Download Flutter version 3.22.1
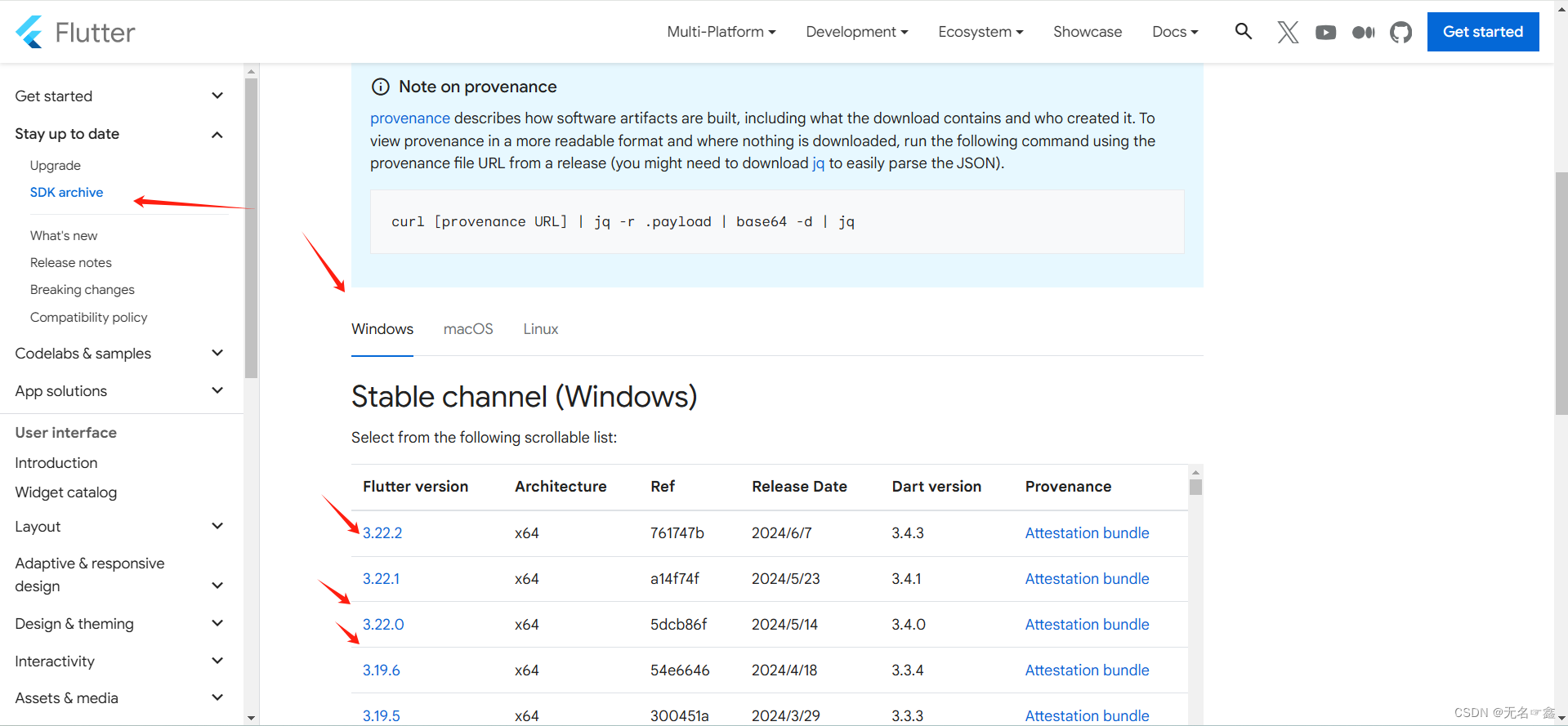 pos(381,579)
